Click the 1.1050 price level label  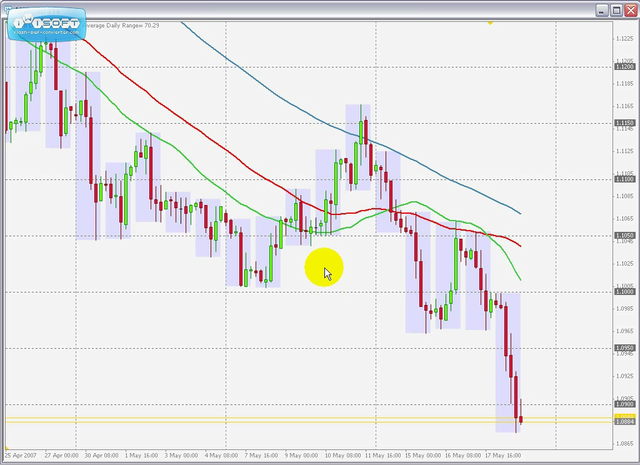coord(624,236)
